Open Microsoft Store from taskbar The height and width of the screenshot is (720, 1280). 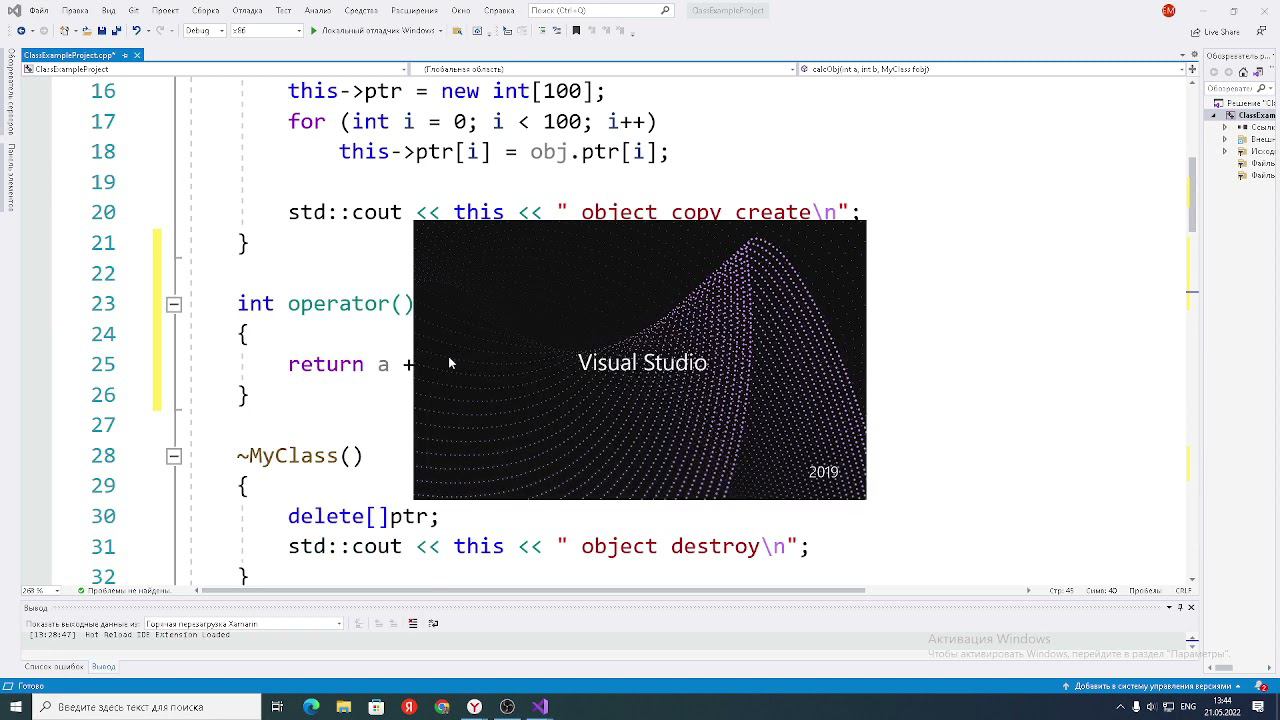(x=377, y=707)
